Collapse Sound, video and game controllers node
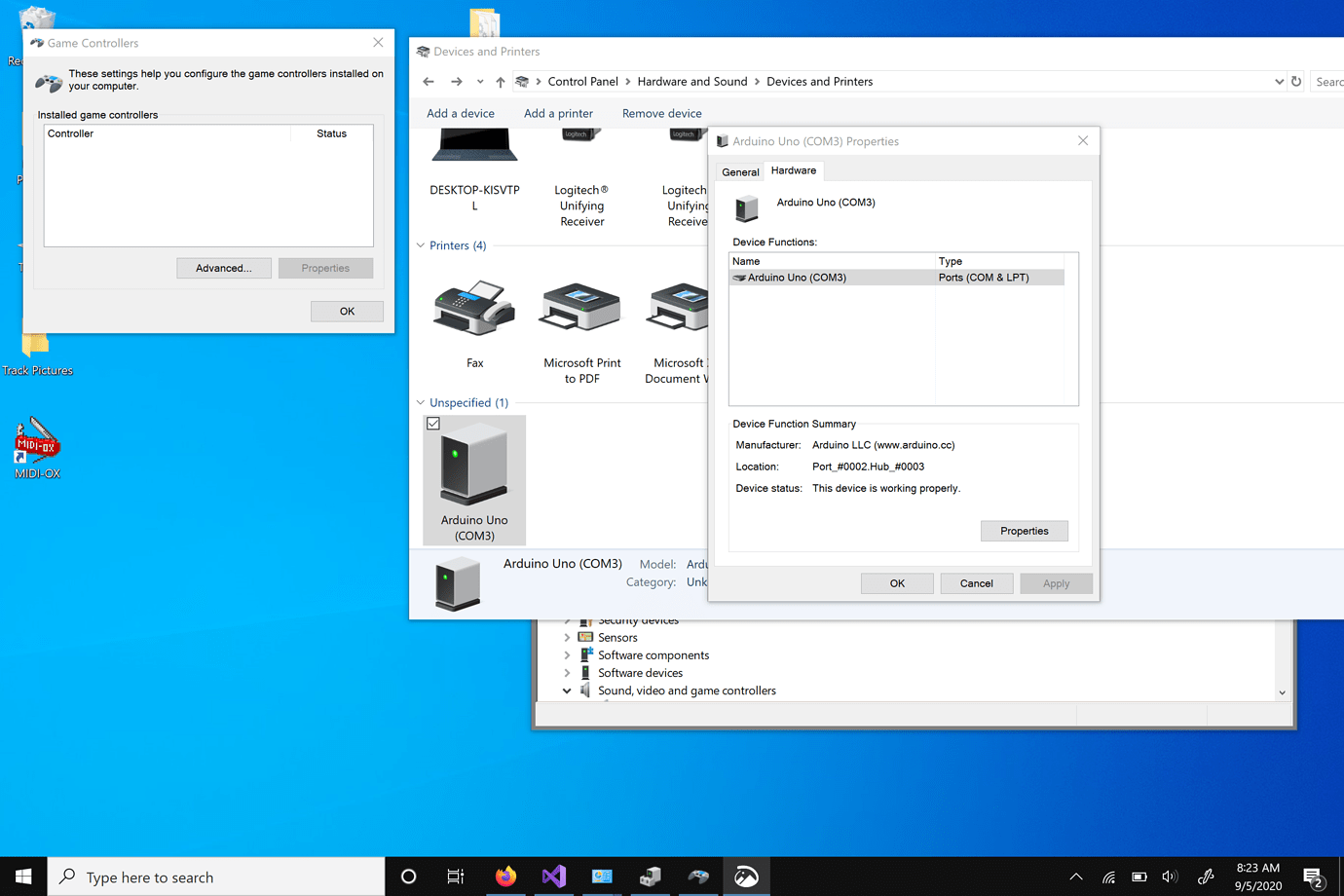The height and width of the screenshot is (896, 1344). tap(567, 691)
